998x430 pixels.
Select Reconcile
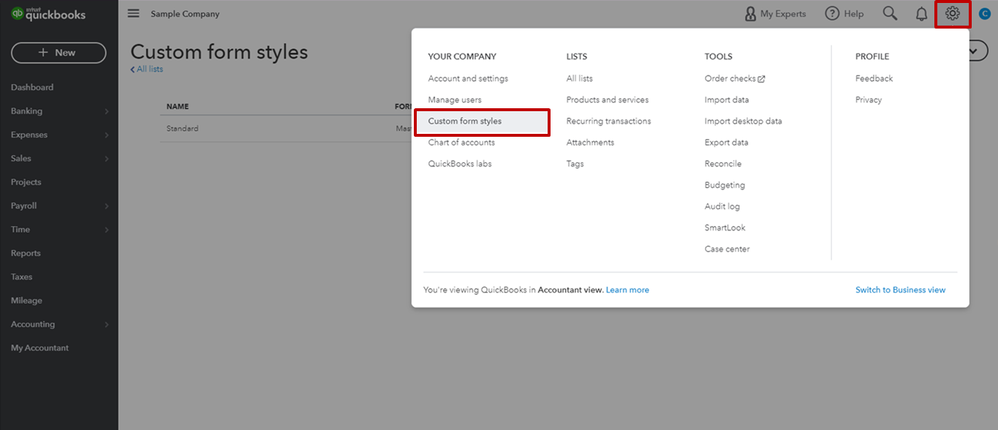pos(723,163)
